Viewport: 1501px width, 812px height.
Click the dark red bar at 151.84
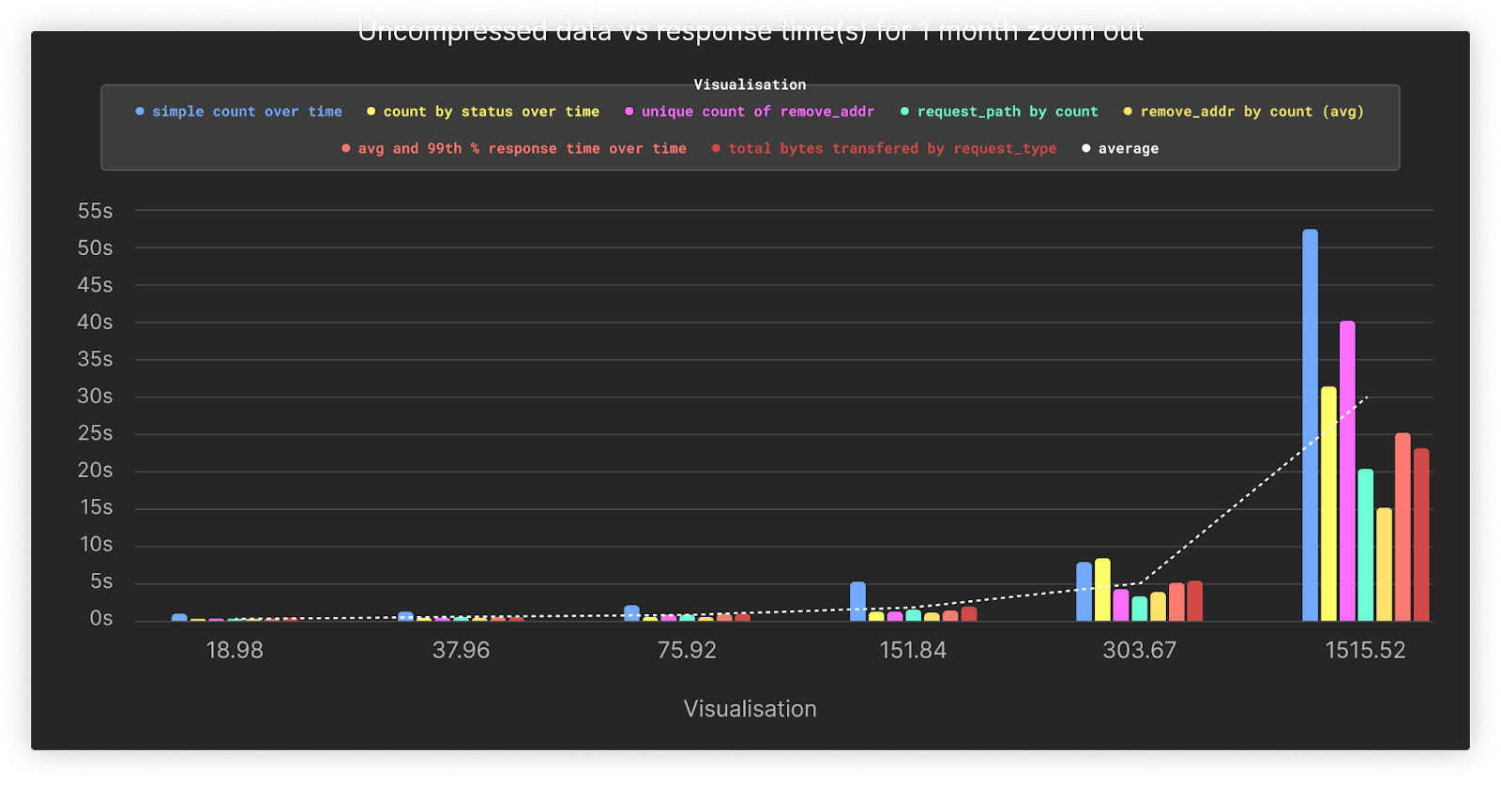(x=969, y=614)
